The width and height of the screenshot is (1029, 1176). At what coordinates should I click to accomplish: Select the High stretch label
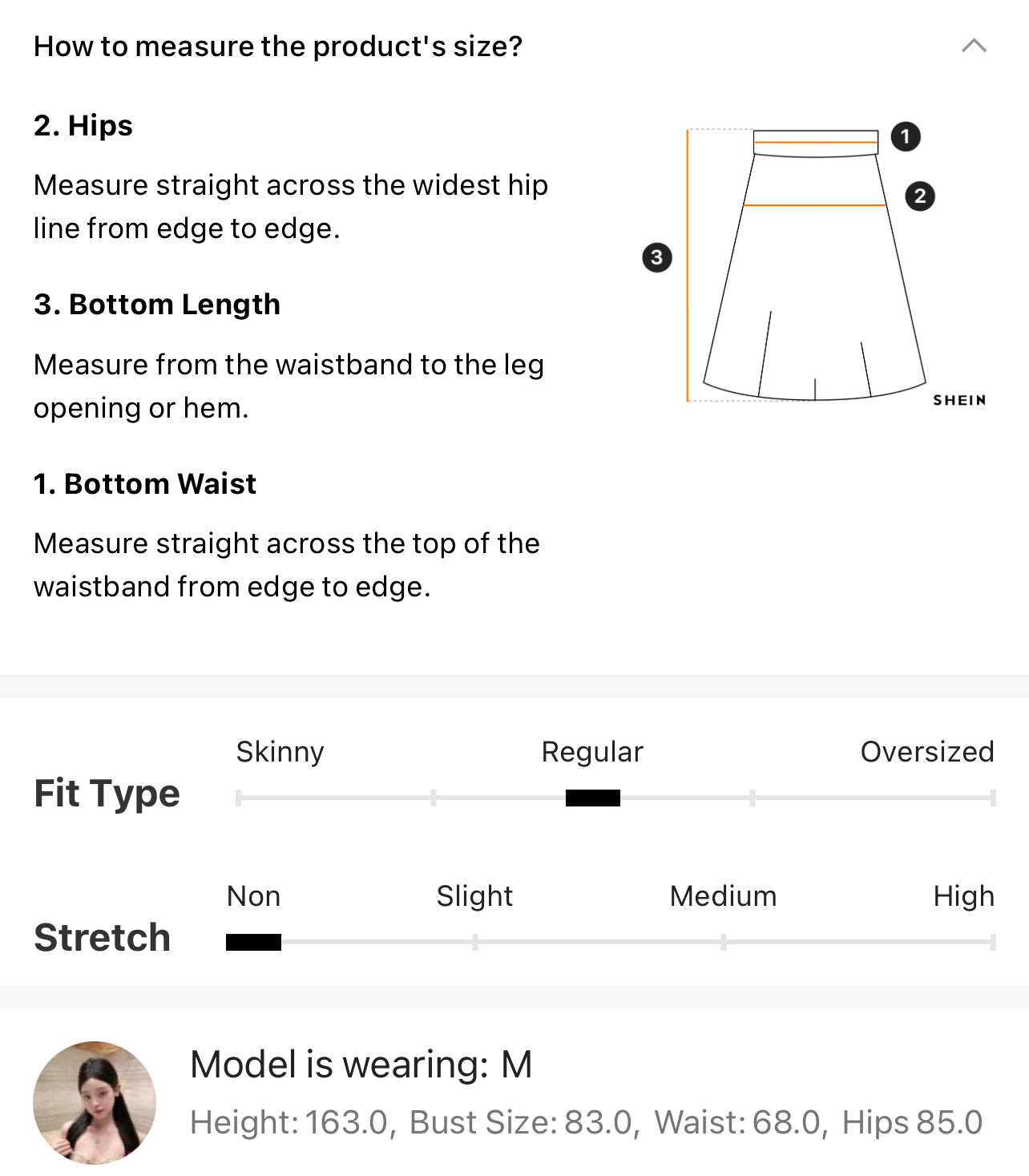964,896
